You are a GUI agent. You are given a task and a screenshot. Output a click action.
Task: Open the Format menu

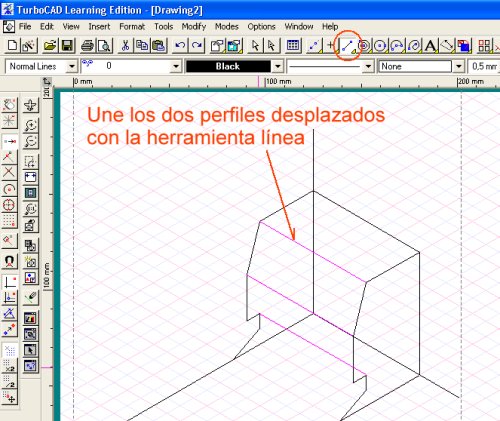(132, 26)
